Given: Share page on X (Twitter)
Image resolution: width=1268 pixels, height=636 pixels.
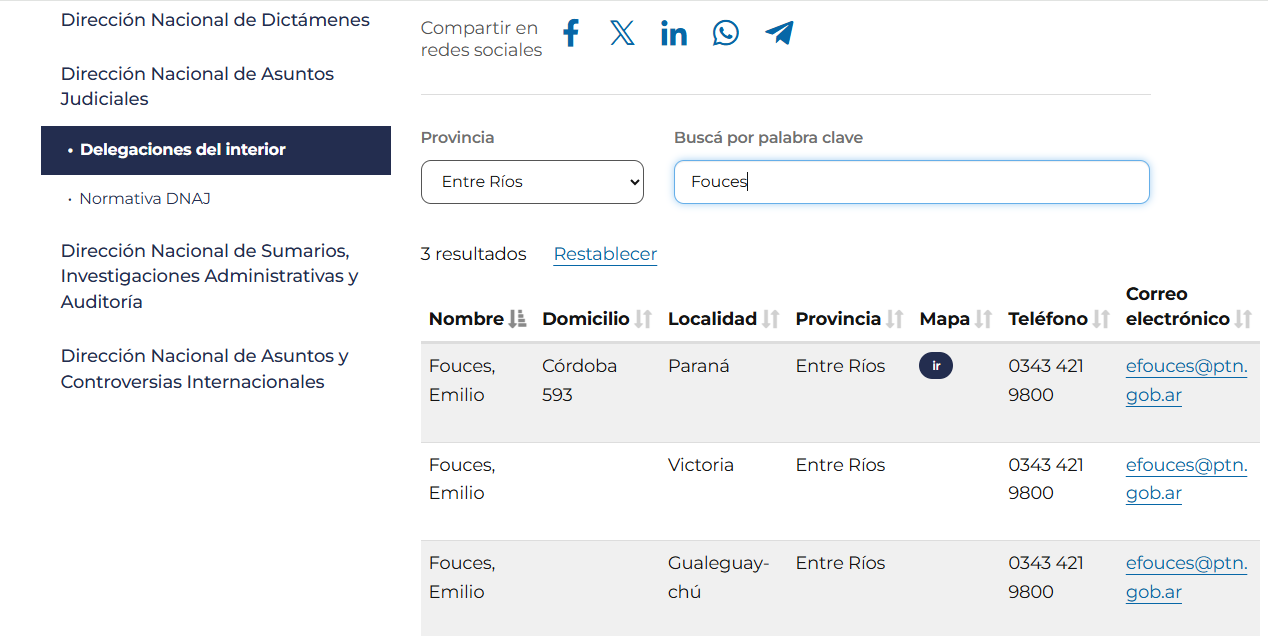Looking at the screenshot, I should coord(622,34).
